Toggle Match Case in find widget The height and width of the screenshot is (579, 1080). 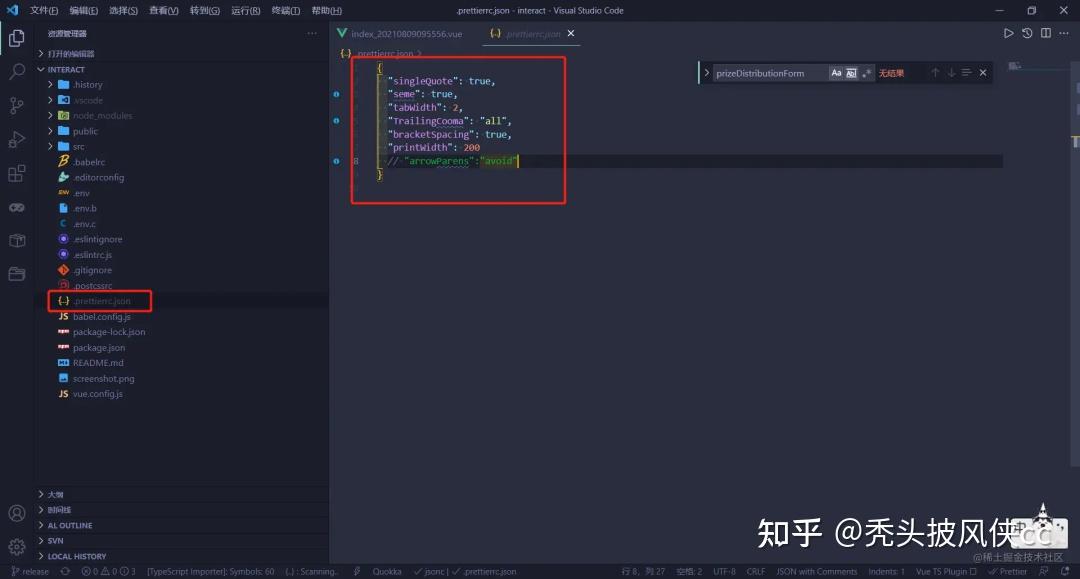pyautogui.click(x=836, y=73)
